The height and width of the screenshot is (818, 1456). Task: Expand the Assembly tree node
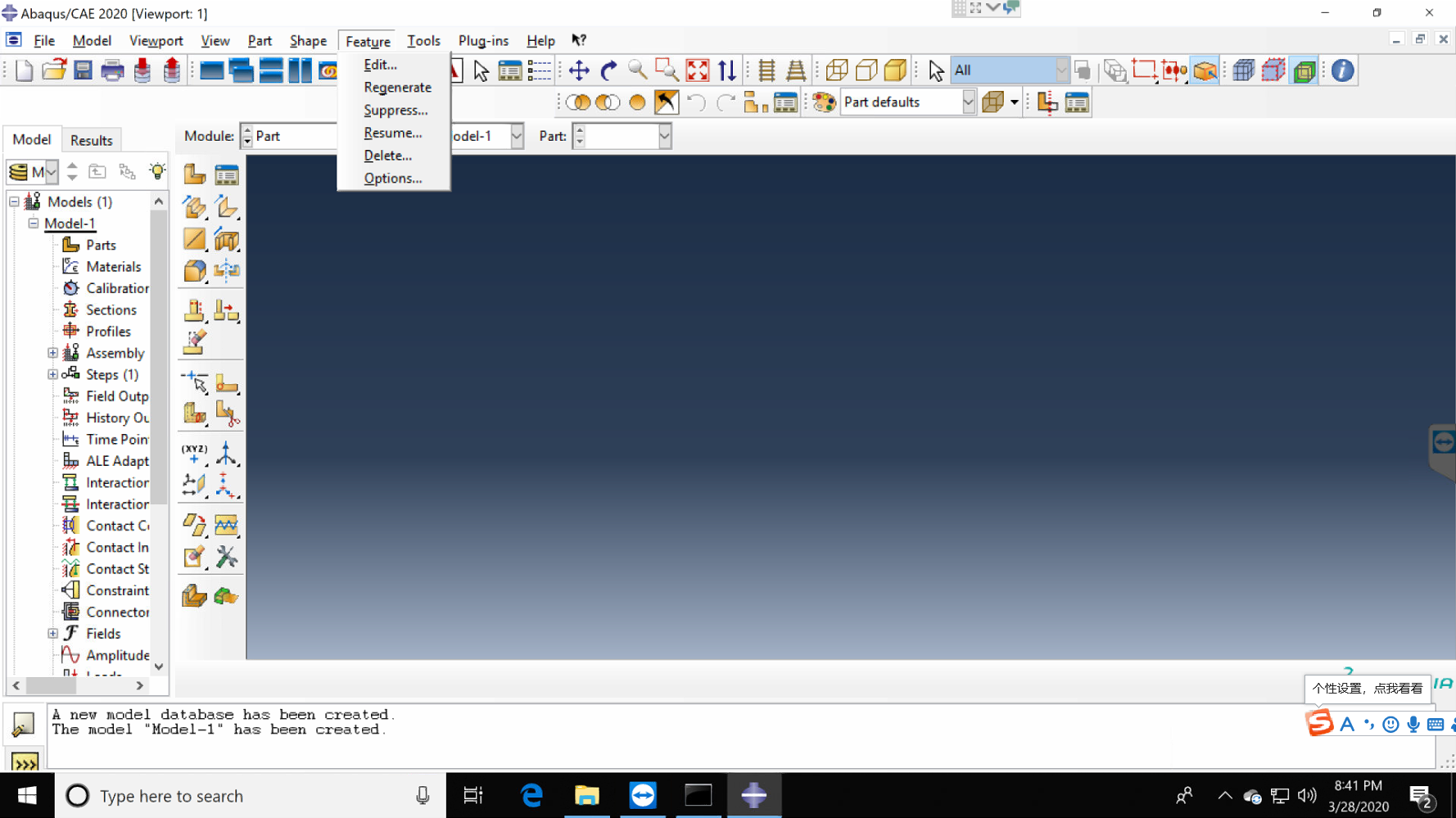click(x=52, y=353)
